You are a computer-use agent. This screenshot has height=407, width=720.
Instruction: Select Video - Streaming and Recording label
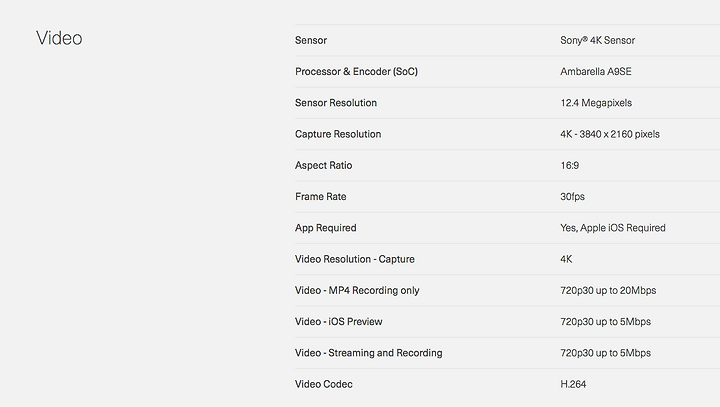click(x=369, y=353)
